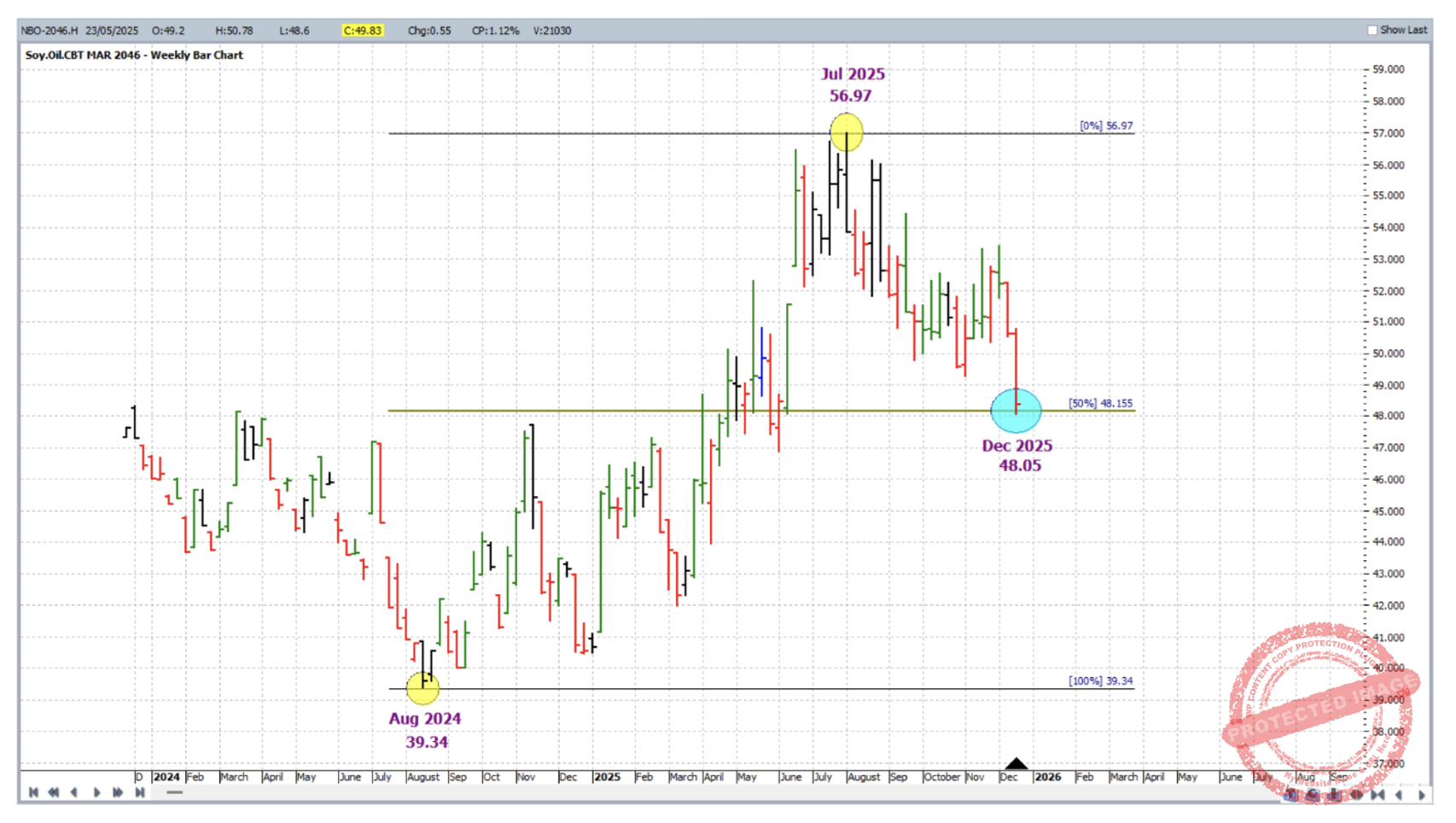Click the 100% Fibonacci level label 39.34
Screen dimensions: 1456x823
coord(1100,680)
